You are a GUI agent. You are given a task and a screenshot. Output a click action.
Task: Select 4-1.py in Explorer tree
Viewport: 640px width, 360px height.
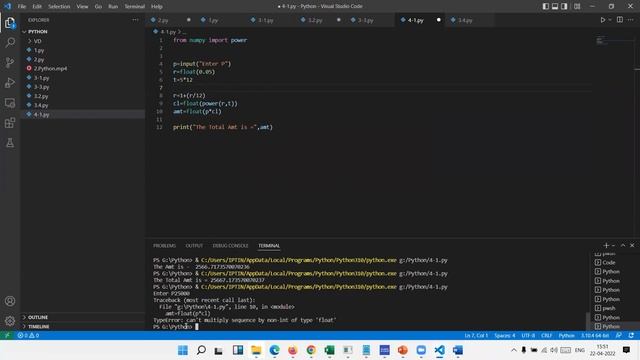coord(83,115)
